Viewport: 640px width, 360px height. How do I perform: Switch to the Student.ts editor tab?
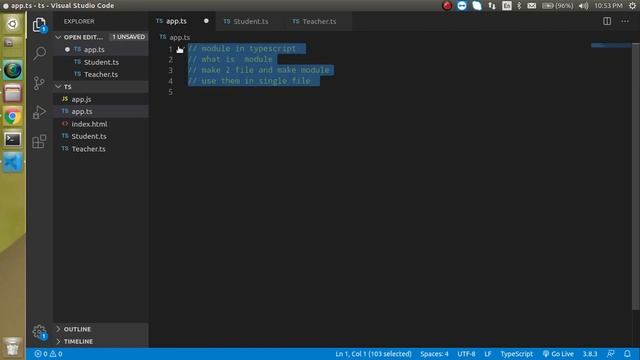pos(250,21)
